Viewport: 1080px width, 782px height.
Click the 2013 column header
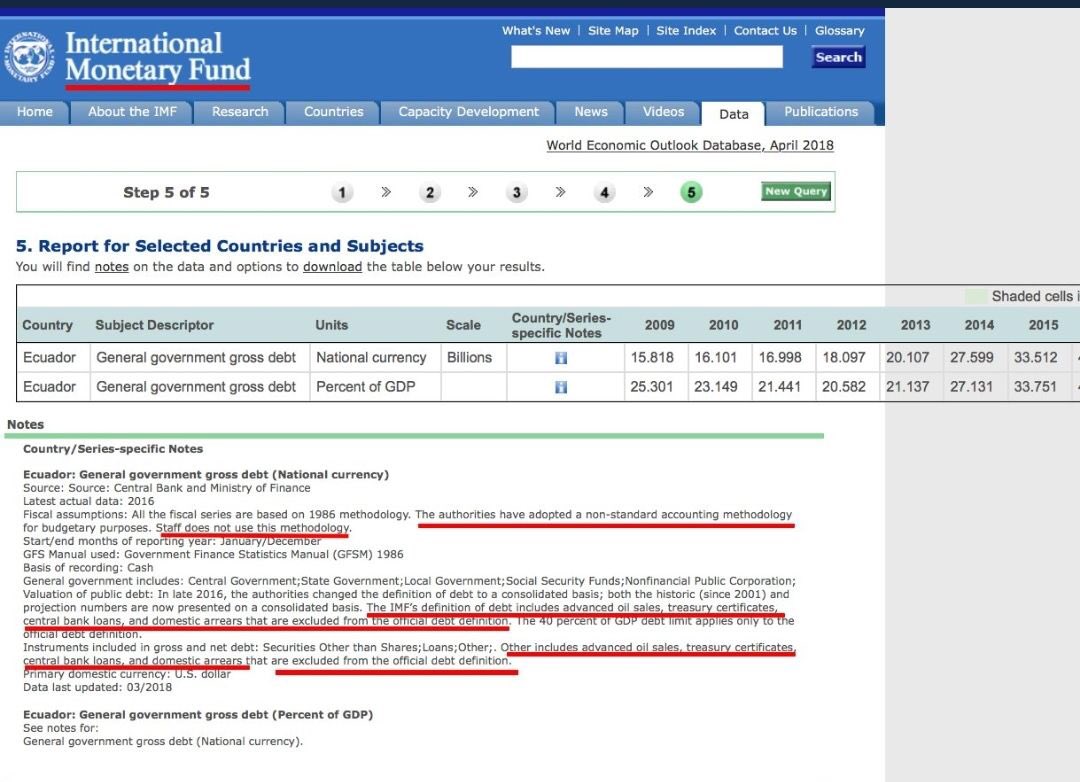(x=915, y=325)
